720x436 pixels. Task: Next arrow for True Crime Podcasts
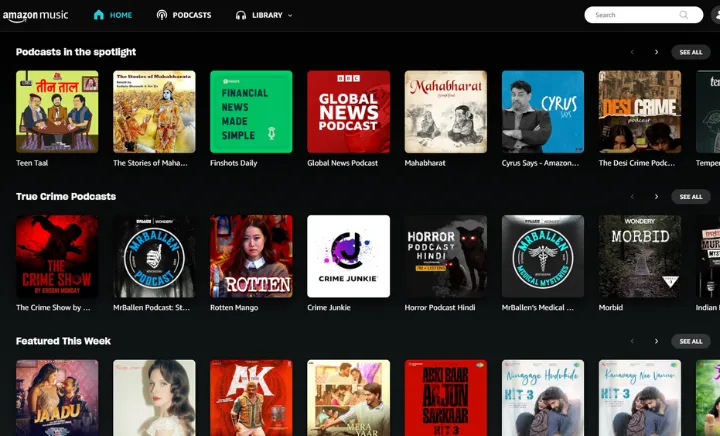point(656,196)
